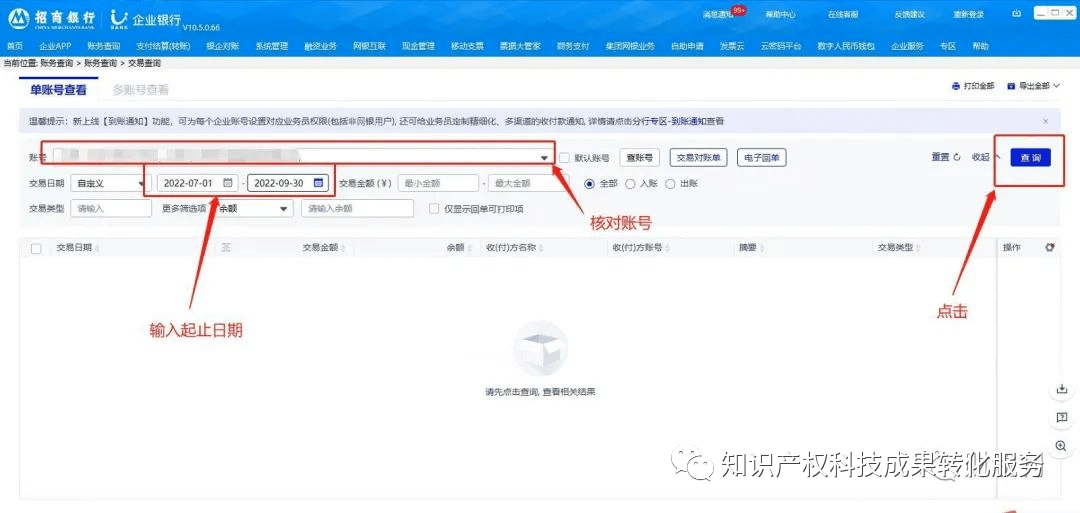Switch to 多账号查看 tab

pyautogui.click(x=141, y=90)
